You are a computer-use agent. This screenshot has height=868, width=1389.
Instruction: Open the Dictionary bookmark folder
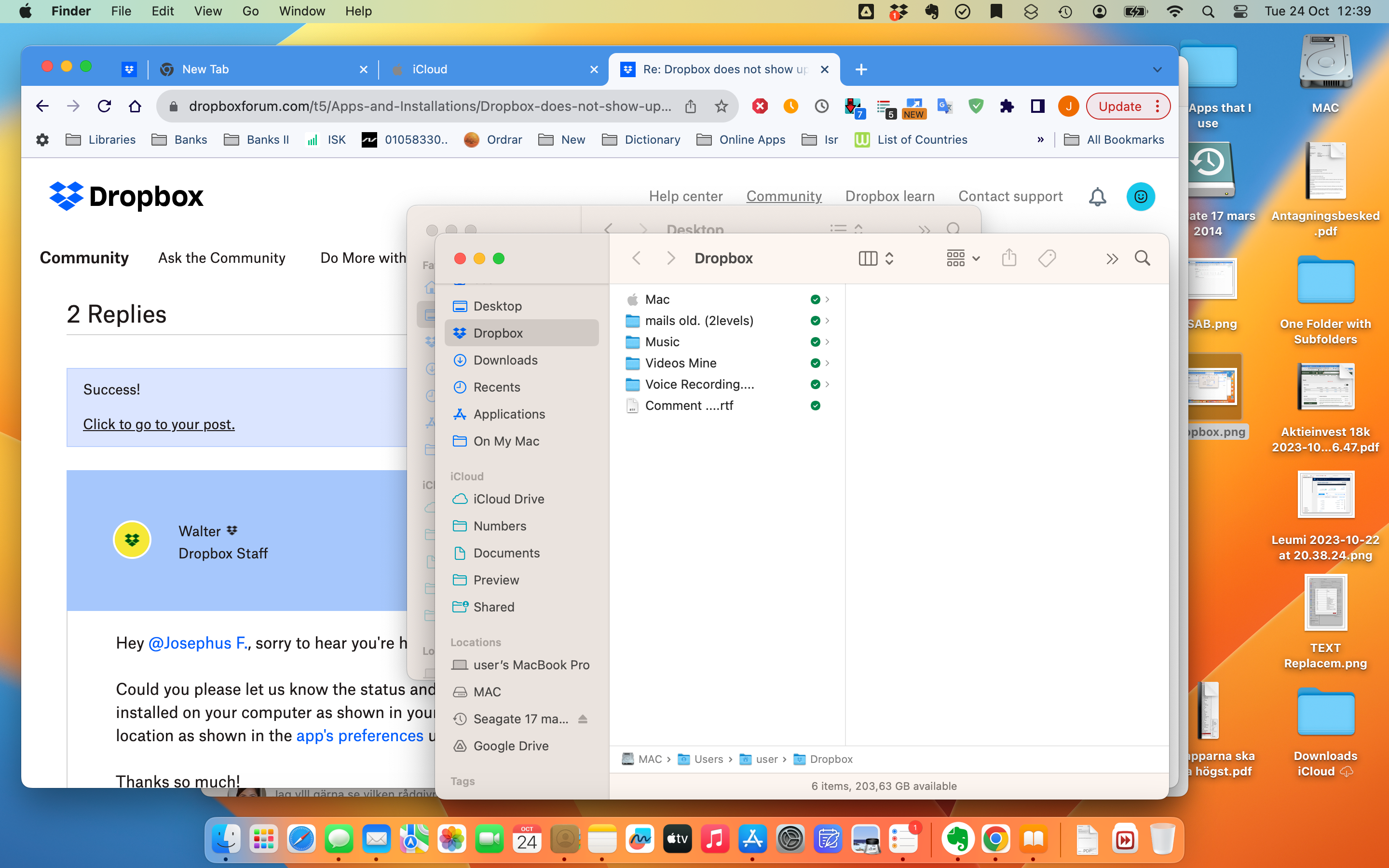(x=641, y=139)
